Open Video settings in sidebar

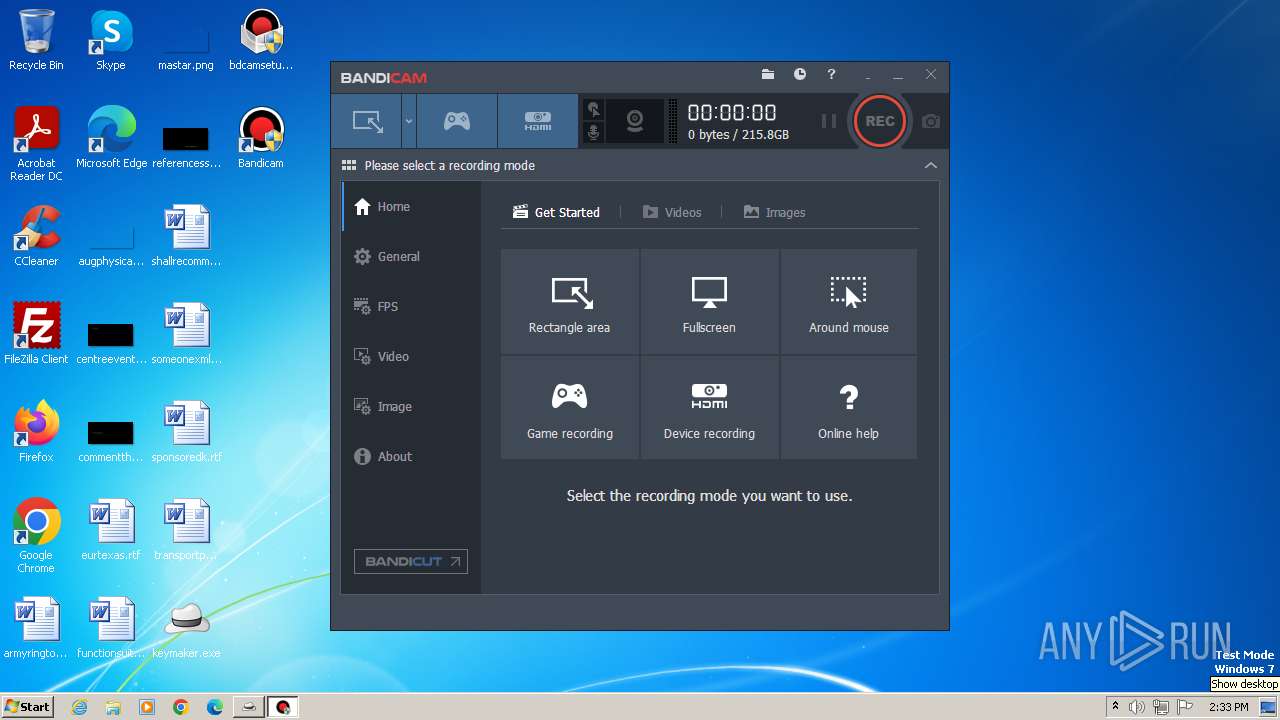[411, 357]
